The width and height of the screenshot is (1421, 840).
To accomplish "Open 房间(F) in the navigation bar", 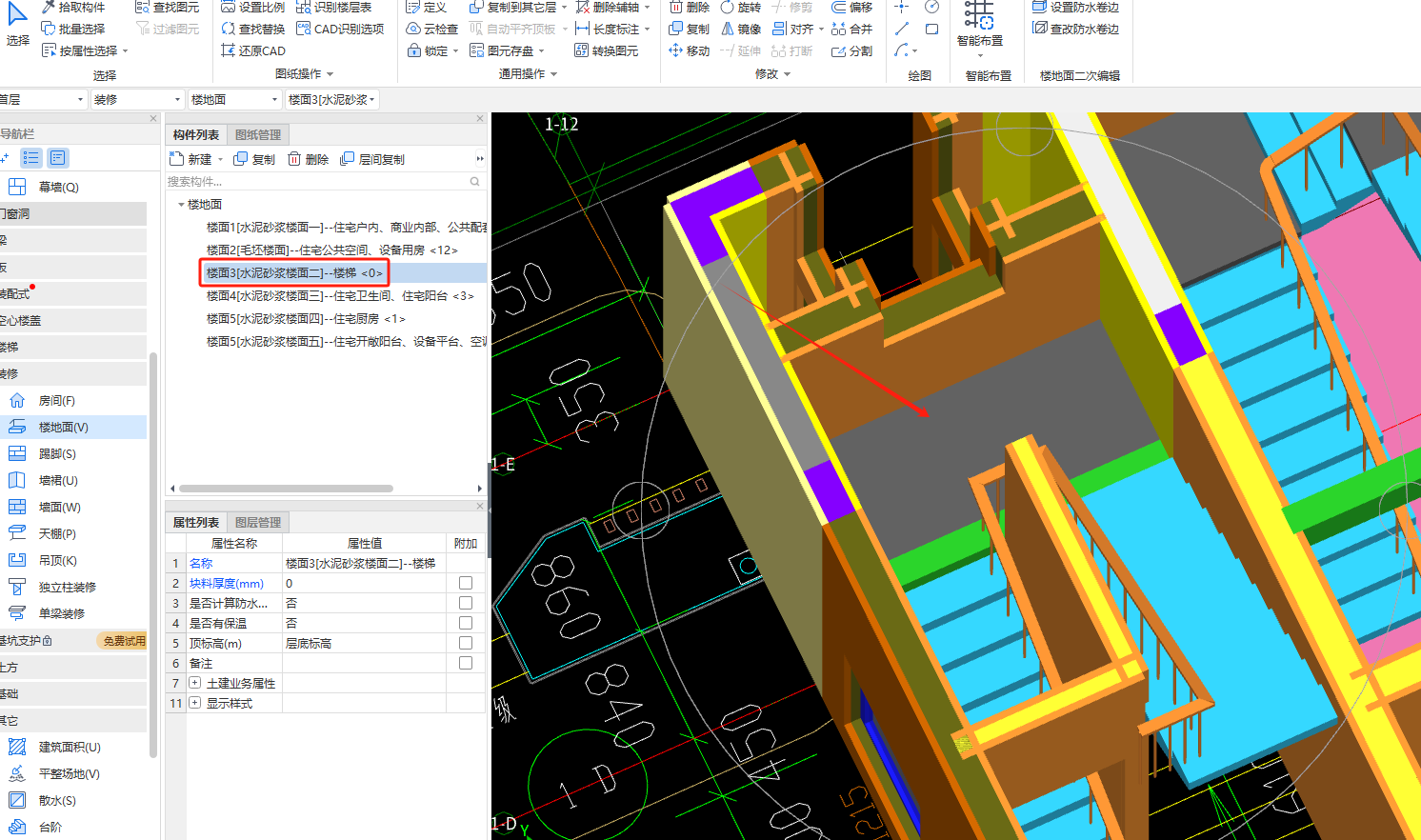I will 56,401.
